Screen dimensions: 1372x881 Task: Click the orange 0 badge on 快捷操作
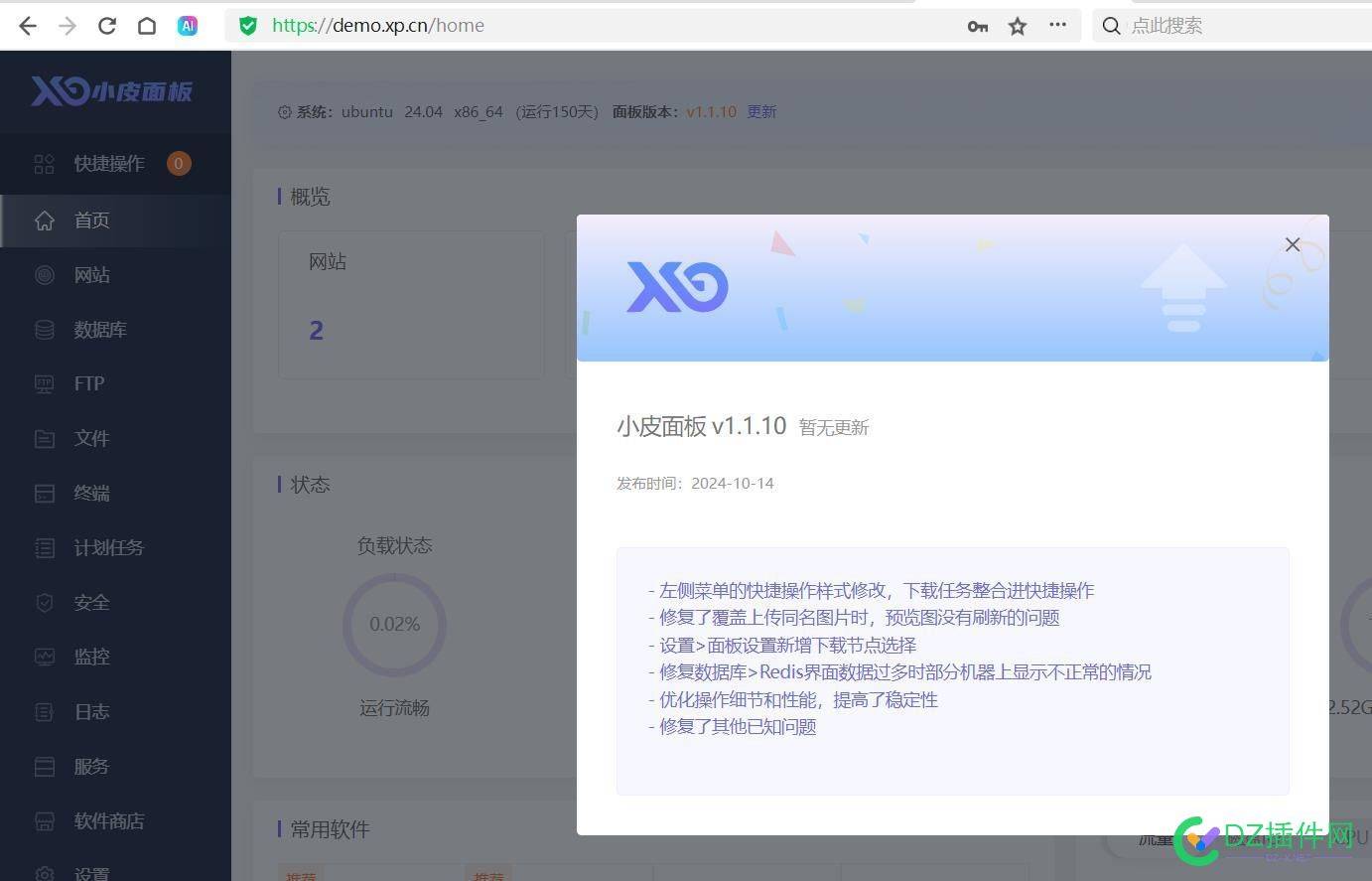(179, 164)
